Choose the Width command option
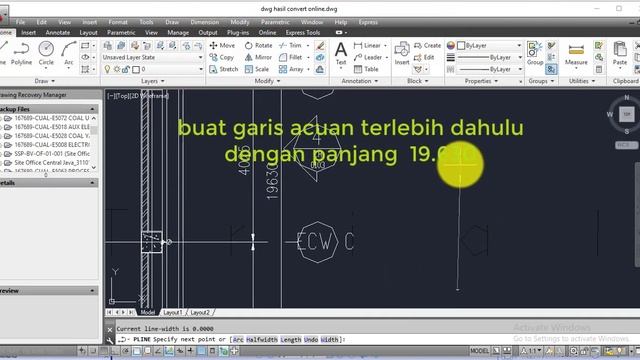 tap(329, 340)
